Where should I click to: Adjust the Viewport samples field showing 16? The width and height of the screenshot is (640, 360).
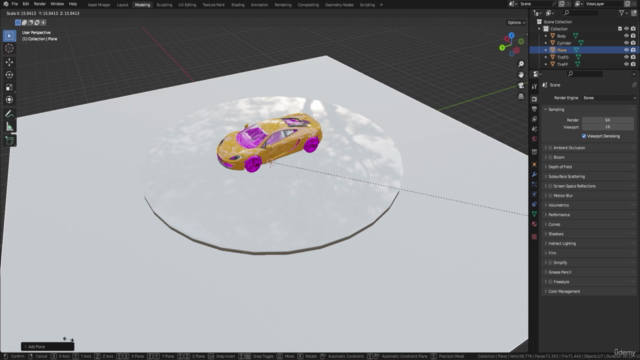click(x=608, y=127)
